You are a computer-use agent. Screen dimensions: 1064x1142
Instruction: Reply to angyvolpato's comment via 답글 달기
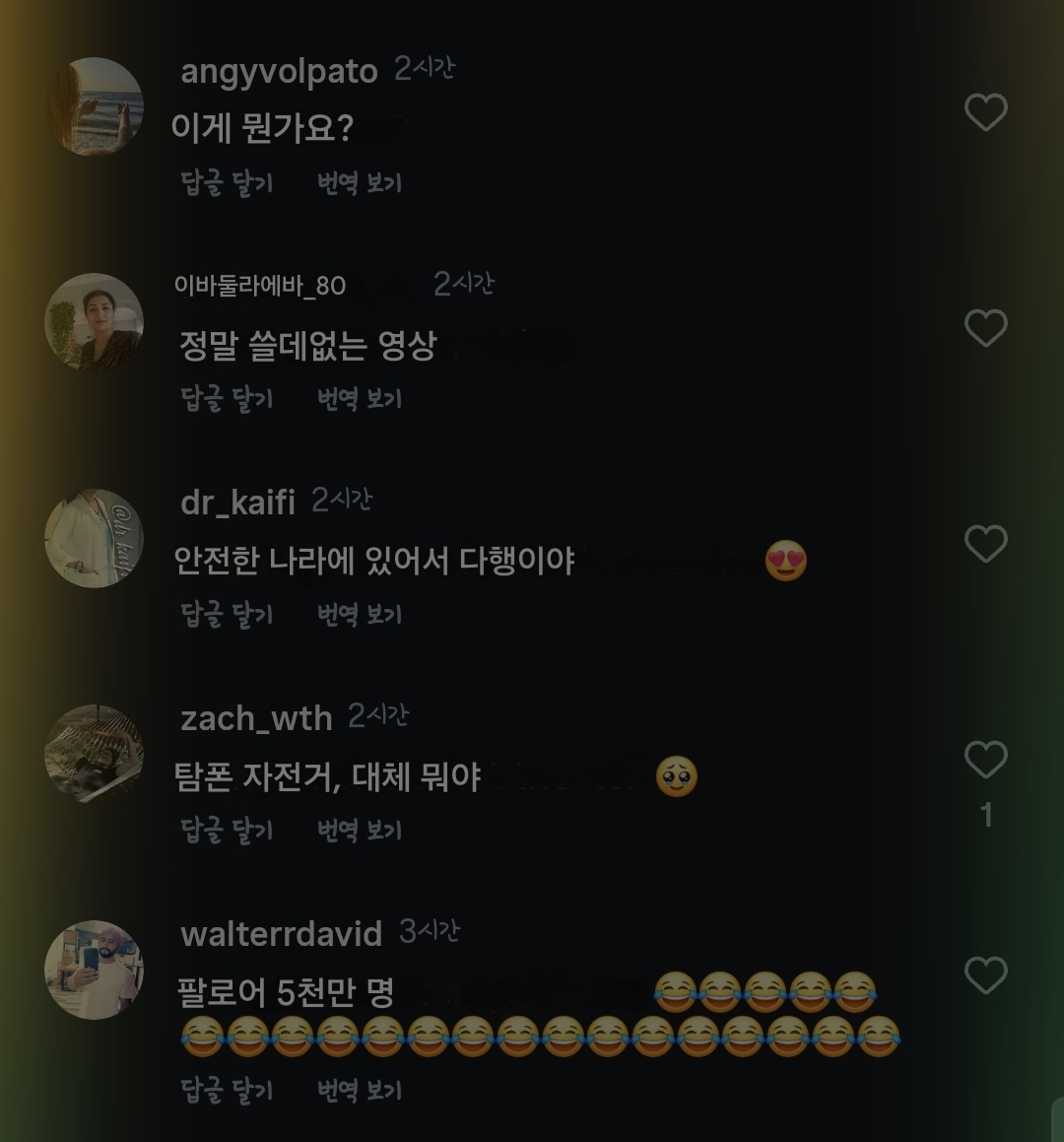[x=227, y=183]
